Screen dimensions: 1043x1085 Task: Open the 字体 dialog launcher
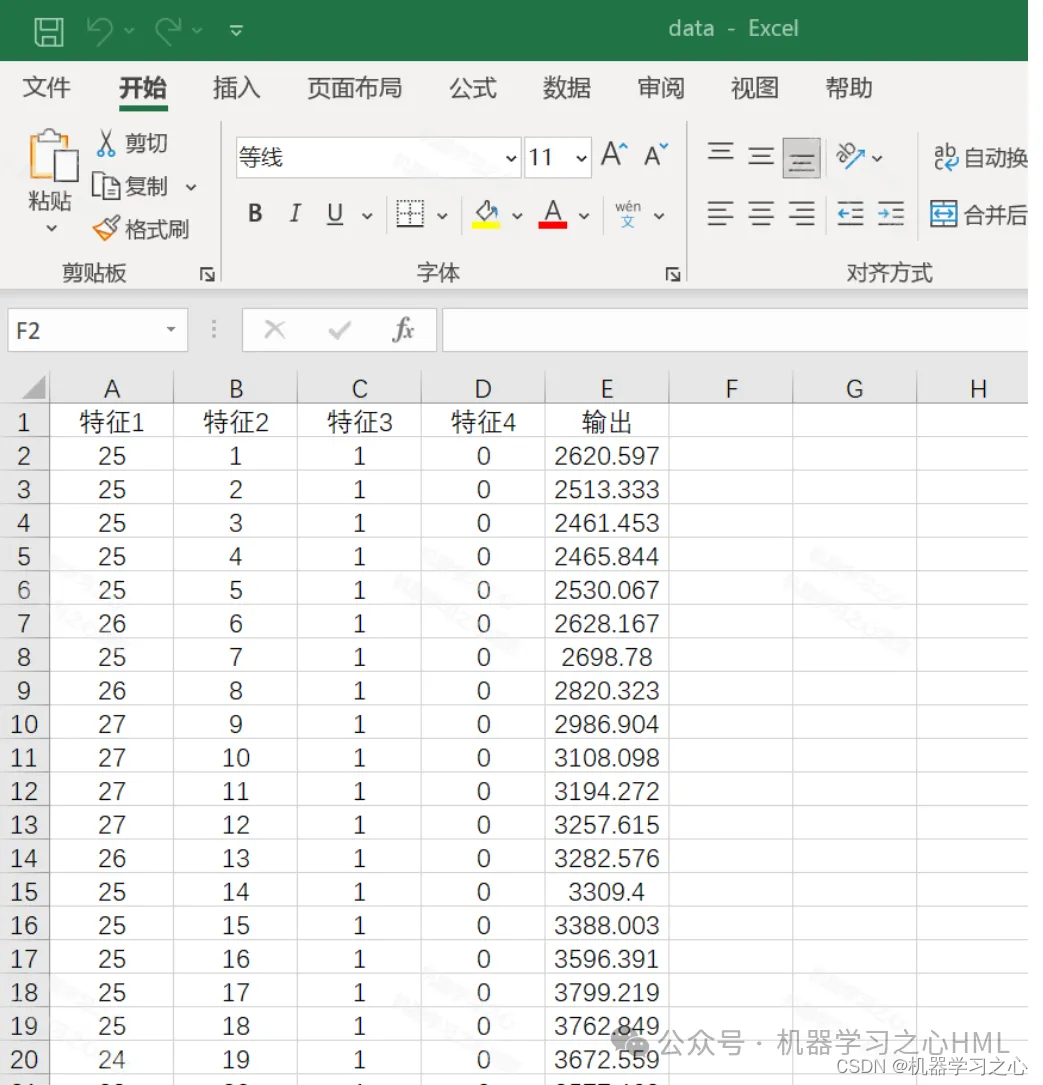tap(673, 275)
